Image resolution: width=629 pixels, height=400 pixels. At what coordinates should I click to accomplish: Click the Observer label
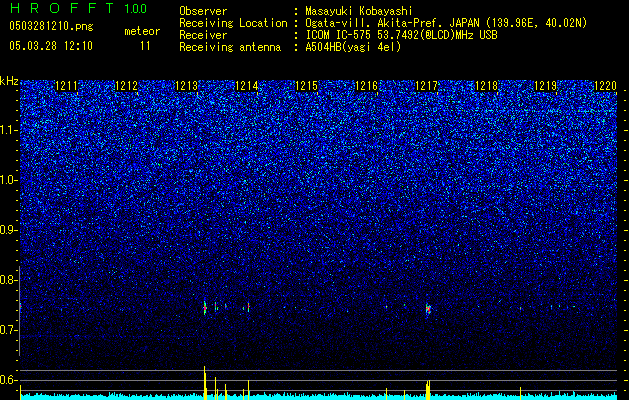(x=203, y=11)
